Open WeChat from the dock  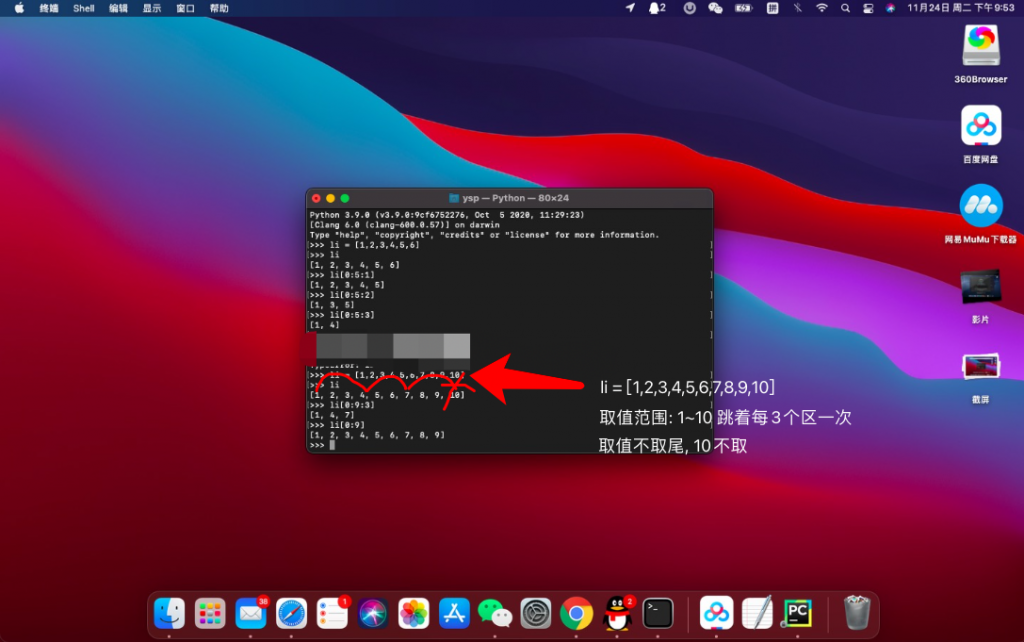point(494,613)
